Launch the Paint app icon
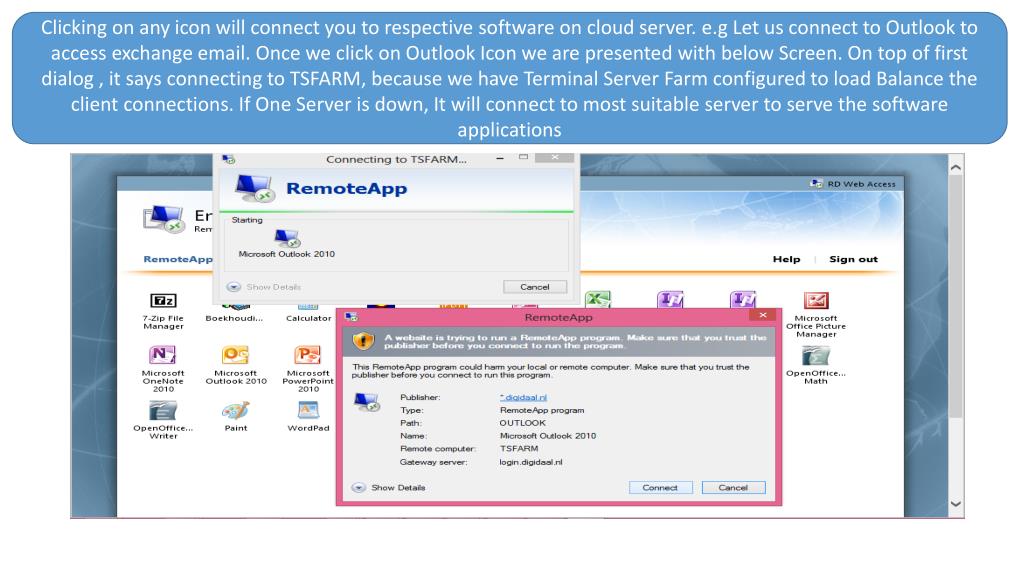This screenshot has height=576, width=1024. point(236,410)
